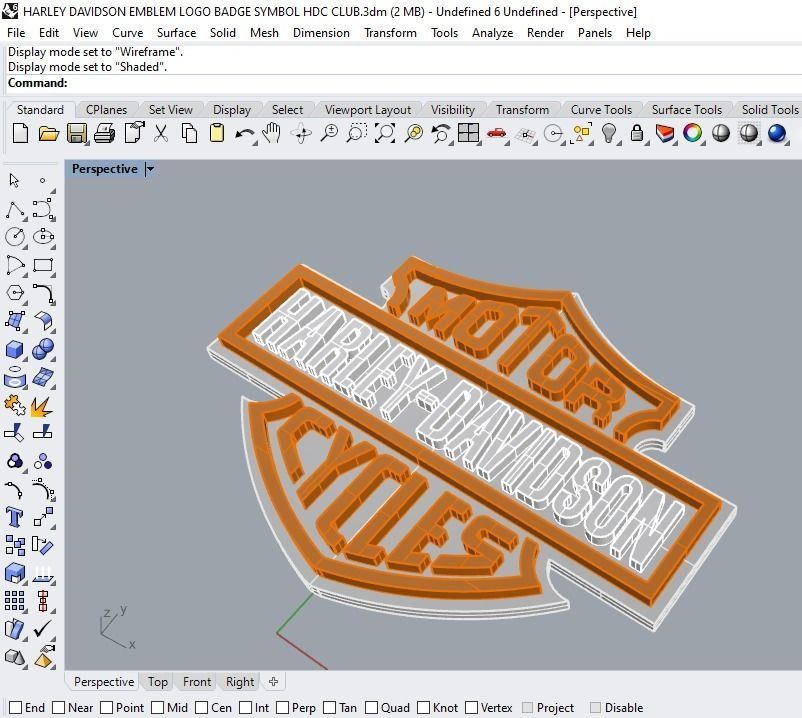Viewport: 802px width, 718px height.
Task: Click the Perspective viewport title label
Action: 104,169
